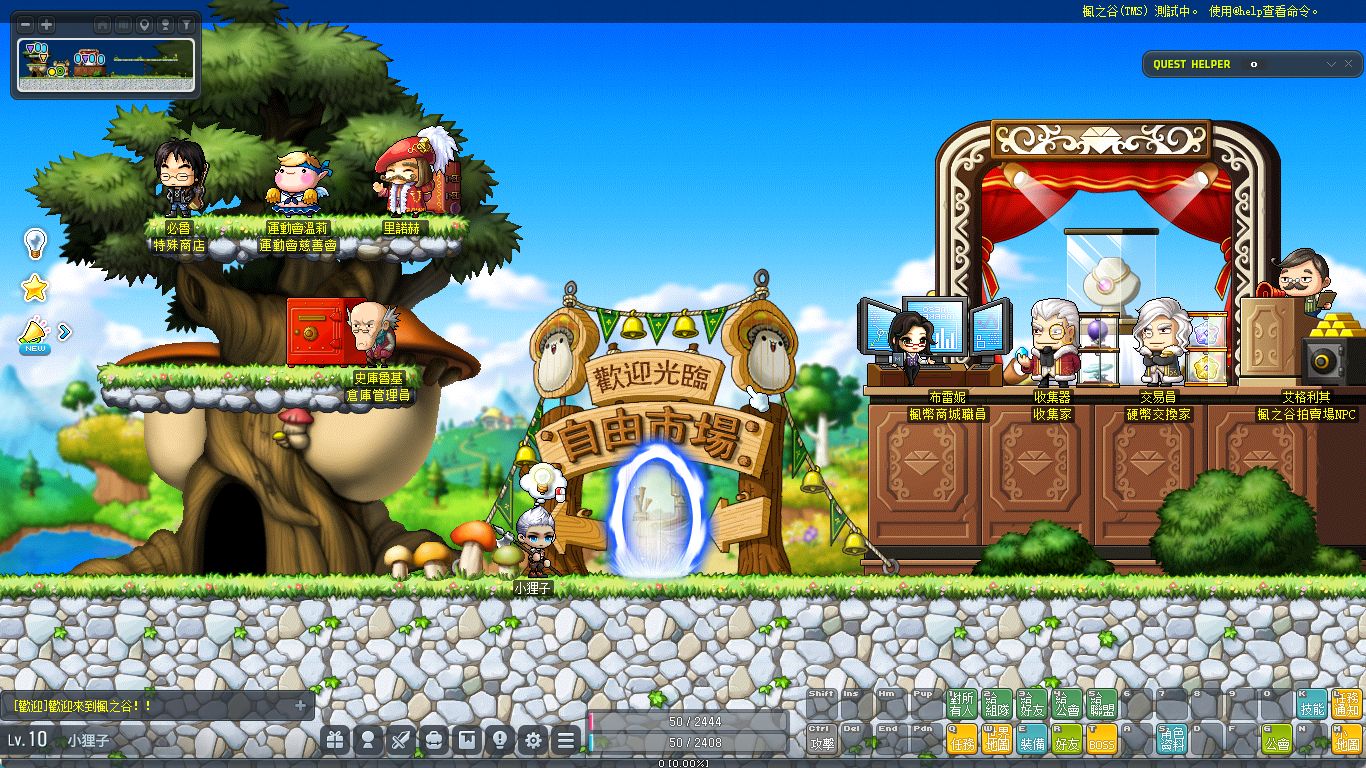The width and height of the screenshot is (1366, 768).
Task: Open the character profile icon in bottom bar
Action: click(x=369, y=740)
